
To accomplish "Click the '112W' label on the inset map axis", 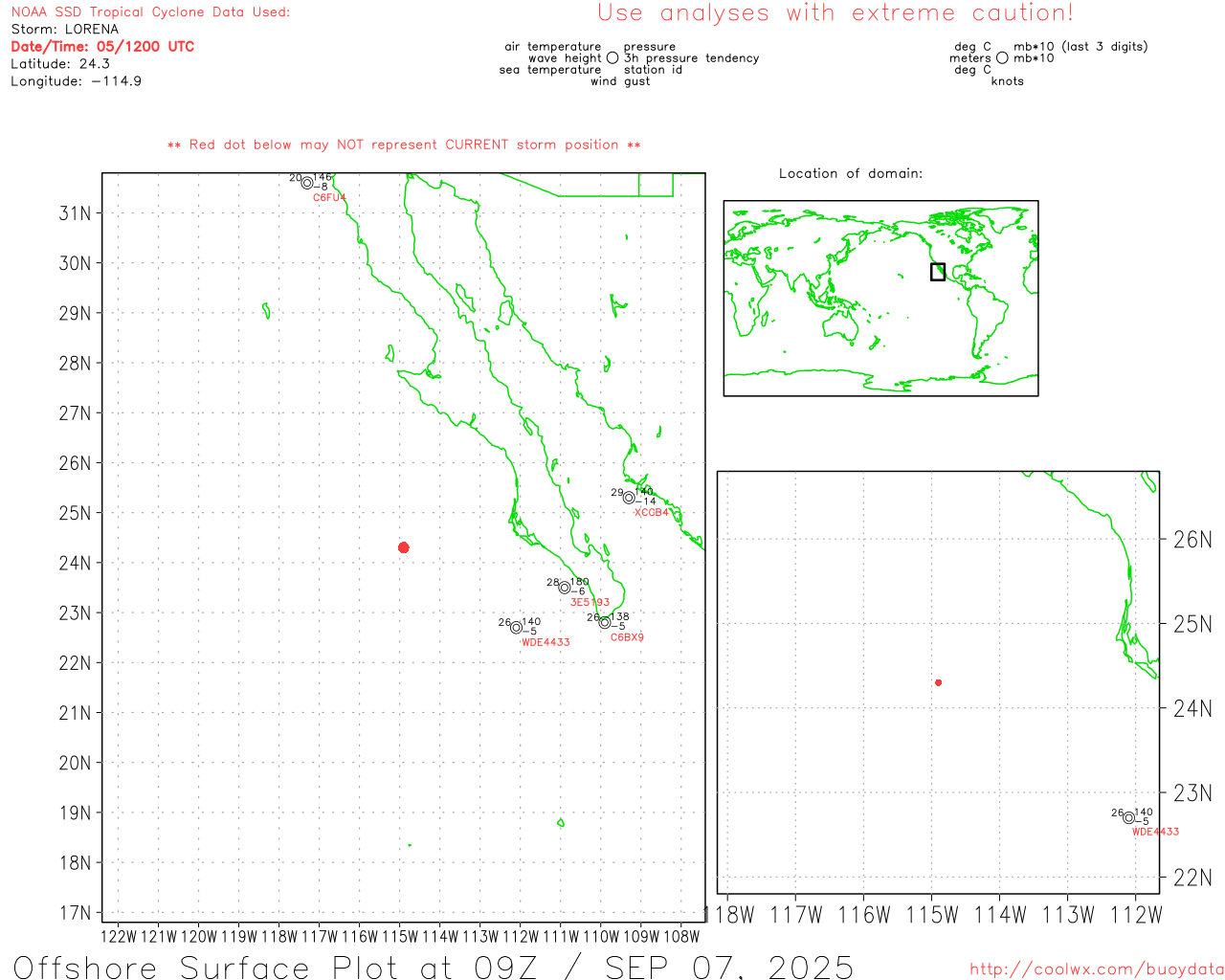I will click(x=1136, y=915).
